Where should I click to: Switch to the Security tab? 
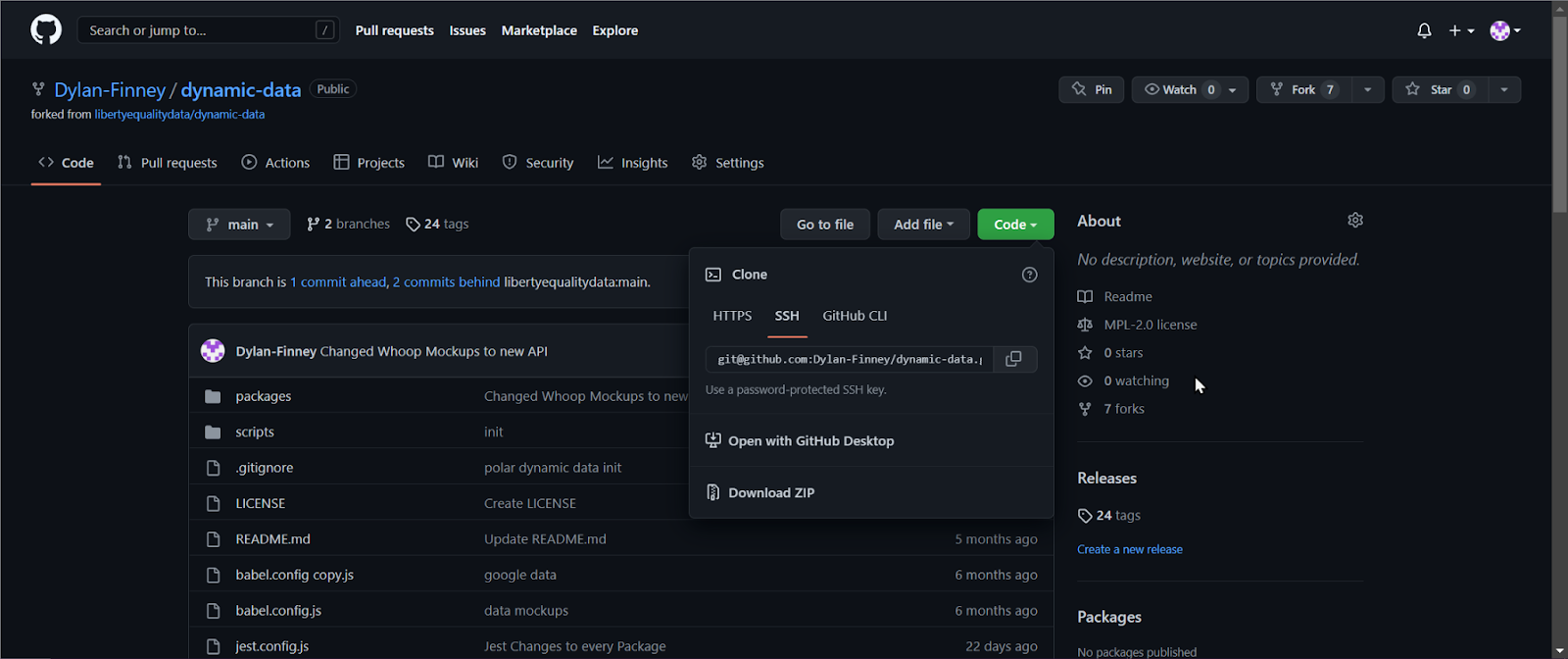coord(538,163)
